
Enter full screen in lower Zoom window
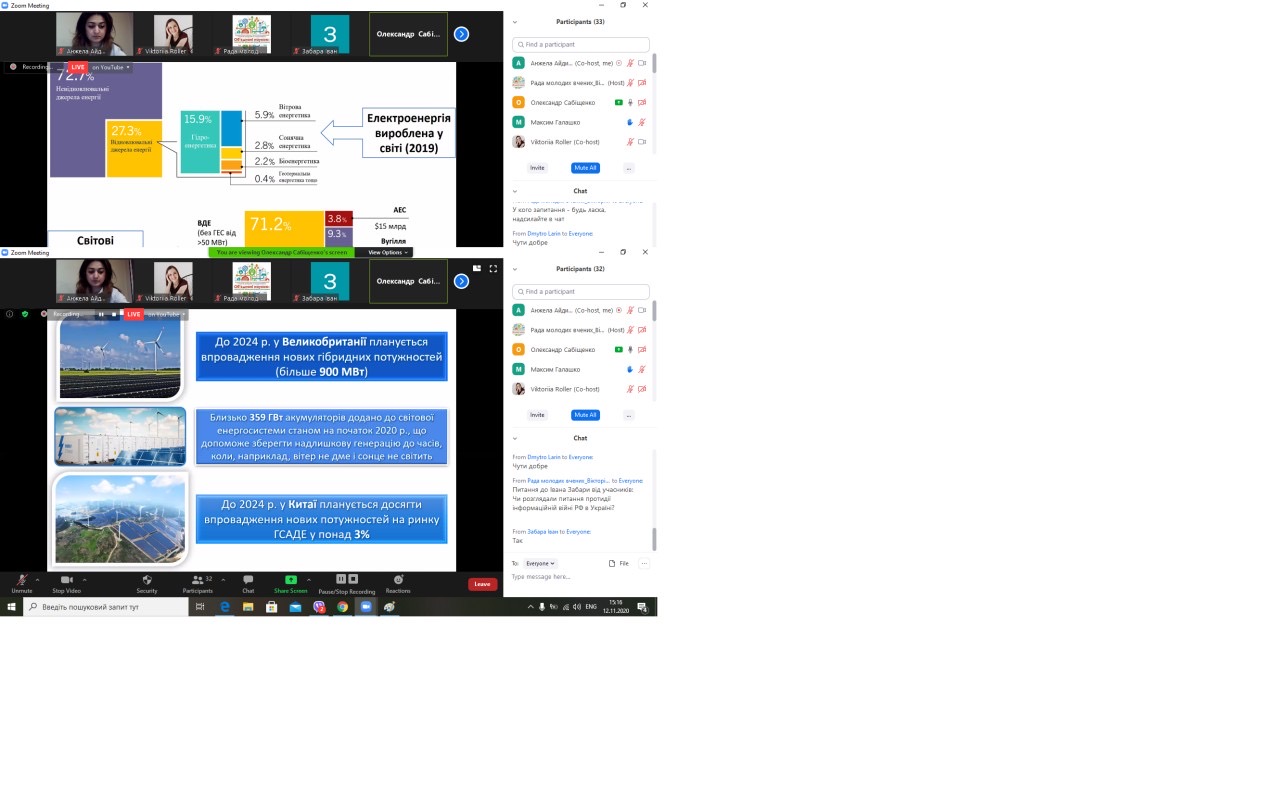[x=493, y=269]
